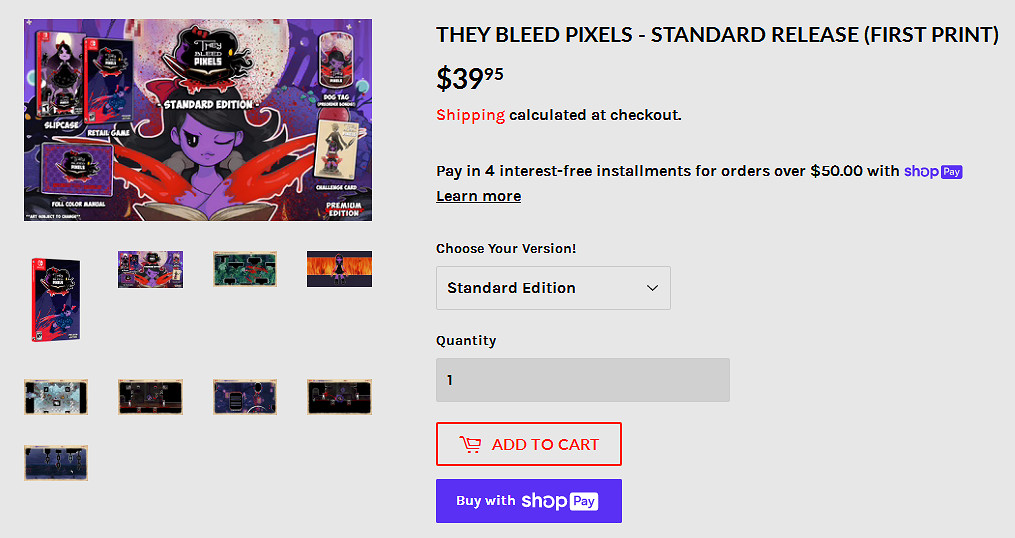Expand the version dropdown chevron arrow
Screen dimensions: 1015x538
tap(652, 288)
